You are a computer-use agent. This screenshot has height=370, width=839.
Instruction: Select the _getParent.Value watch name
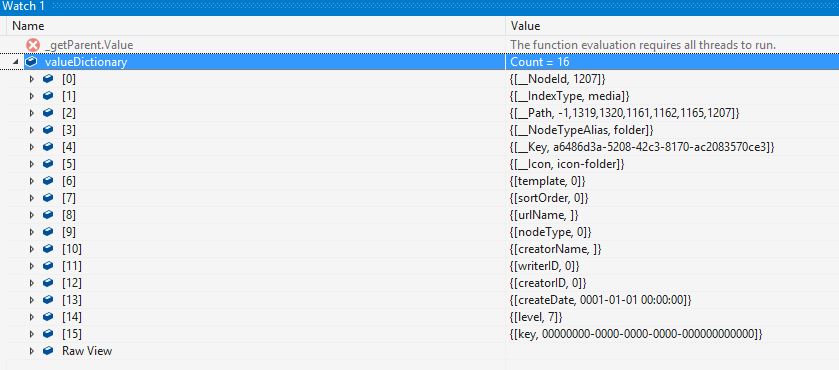coord(89,46)
